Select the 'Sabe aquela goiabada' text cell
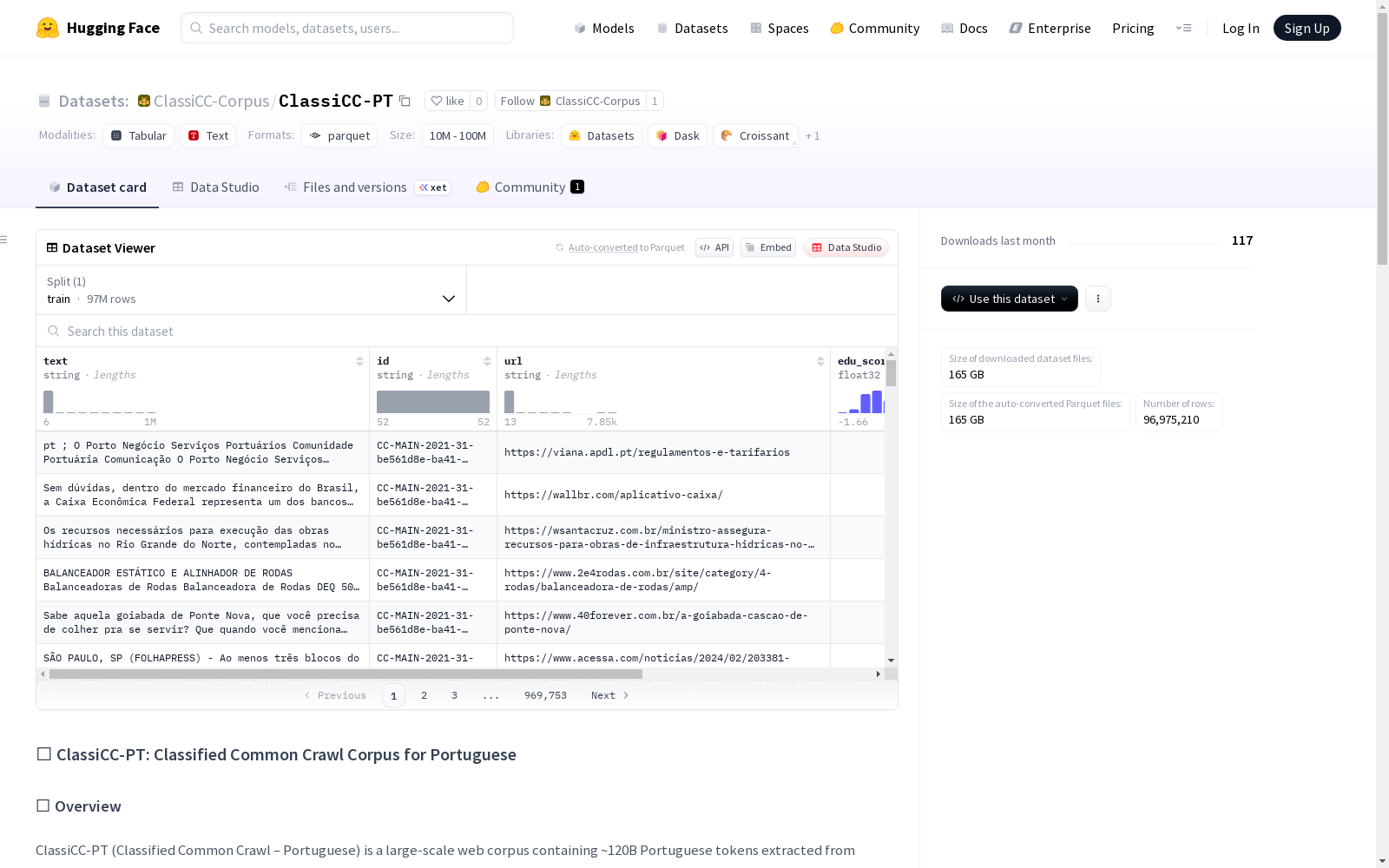 [202, 622]
